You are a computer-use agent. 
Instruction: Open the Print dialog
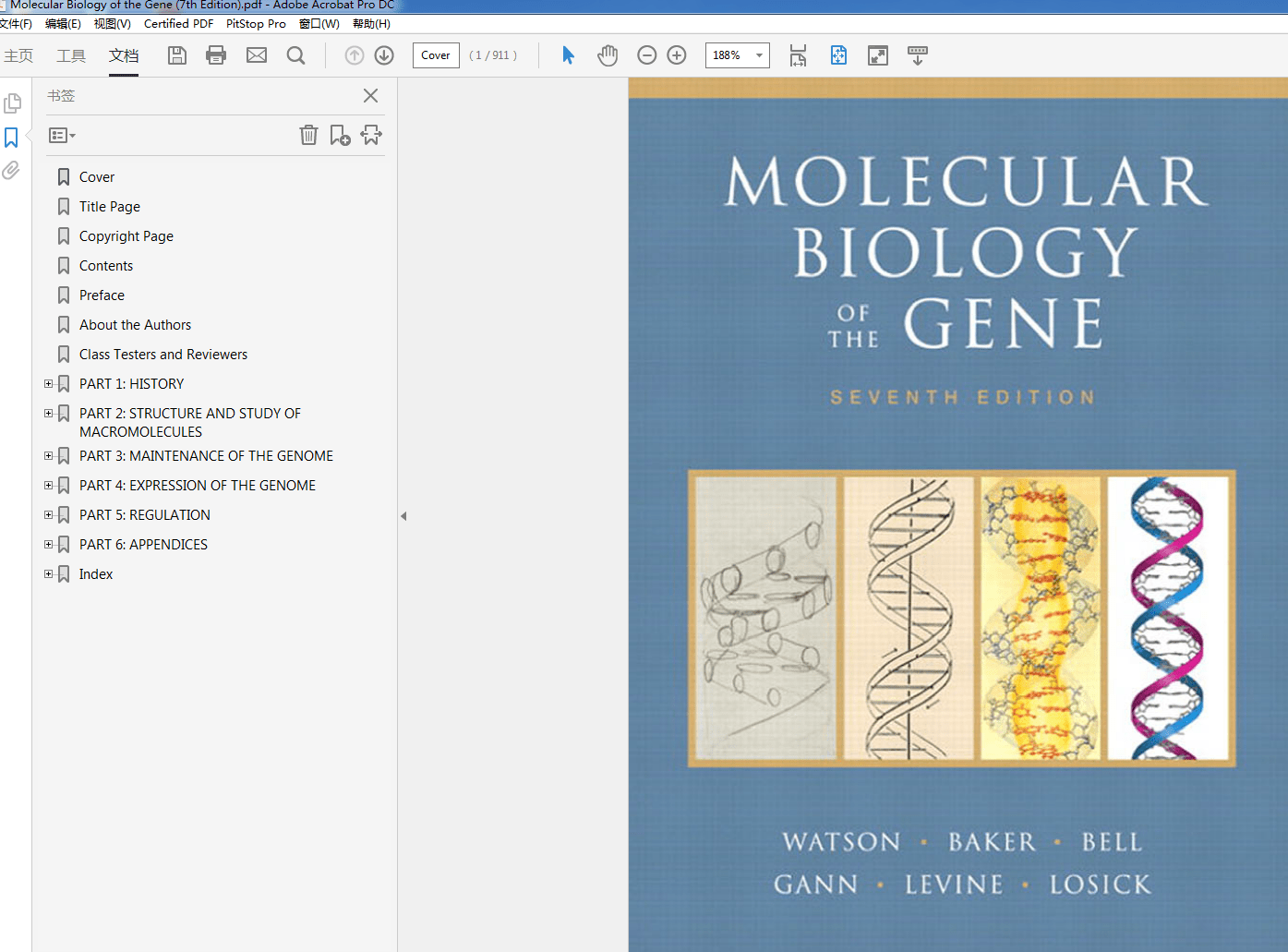point(215,55)
